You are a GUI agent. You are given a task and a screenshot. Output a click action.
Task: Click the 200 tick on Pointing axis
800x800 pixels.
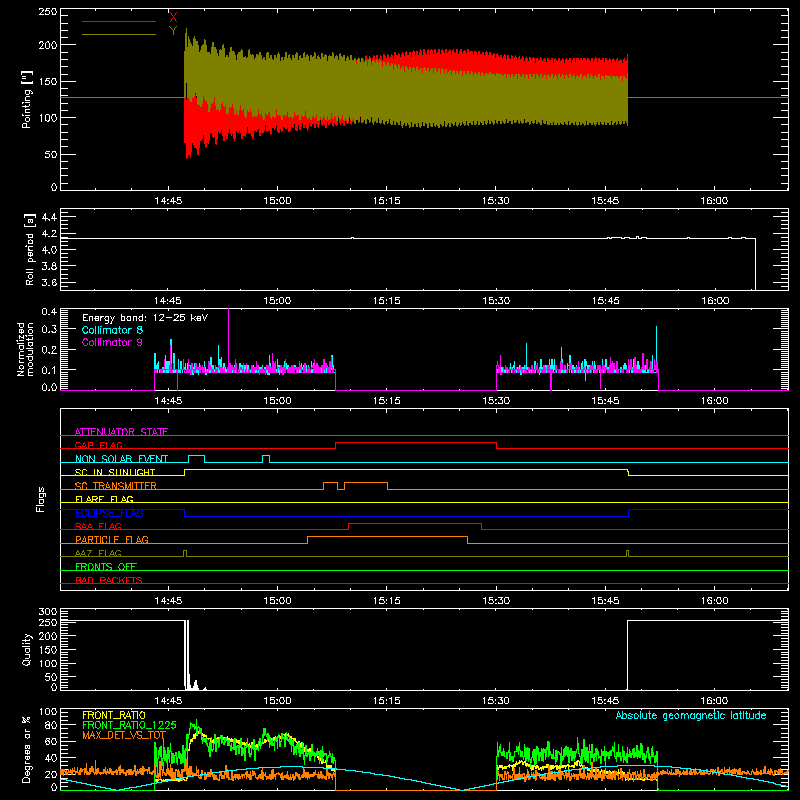pos(48,45)
